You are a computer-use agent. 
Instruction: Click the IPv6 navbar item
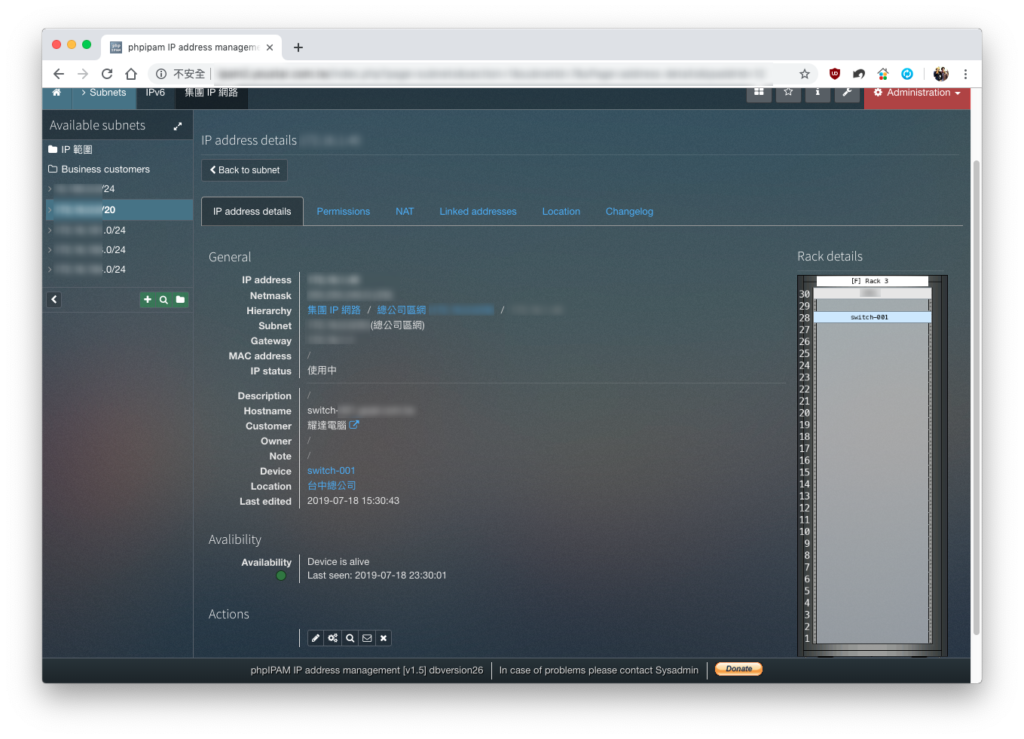pyautogui.click(x=155, y=93)
